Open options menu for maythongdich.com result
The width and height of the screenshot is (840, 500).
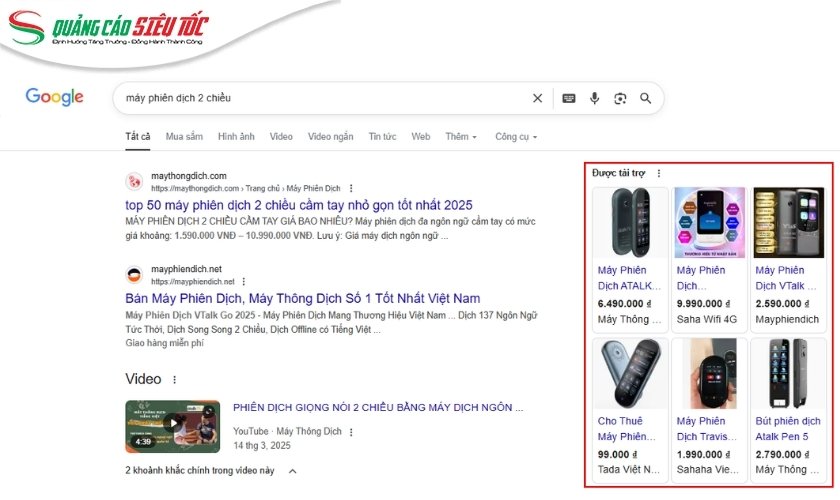click(351, 188)
